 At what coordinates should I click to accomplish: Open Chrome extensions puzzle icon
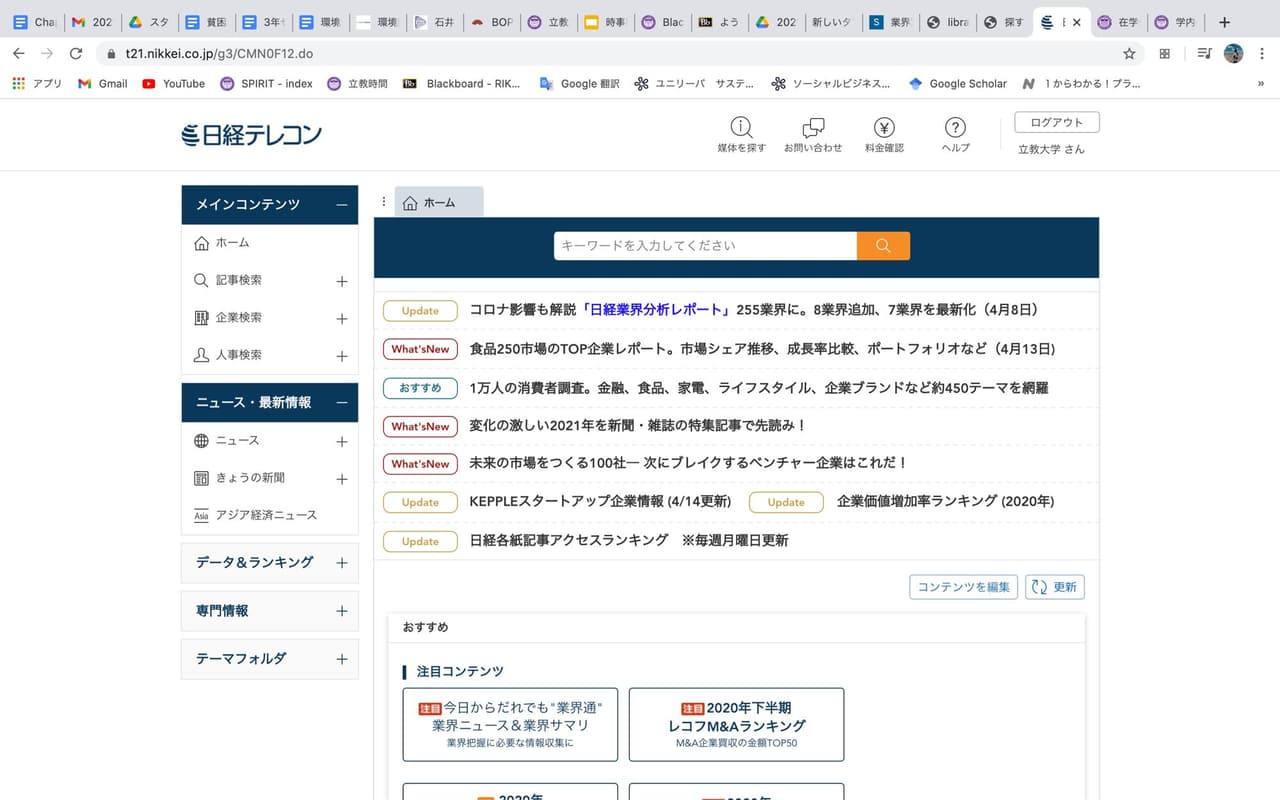coord(1164,53)
